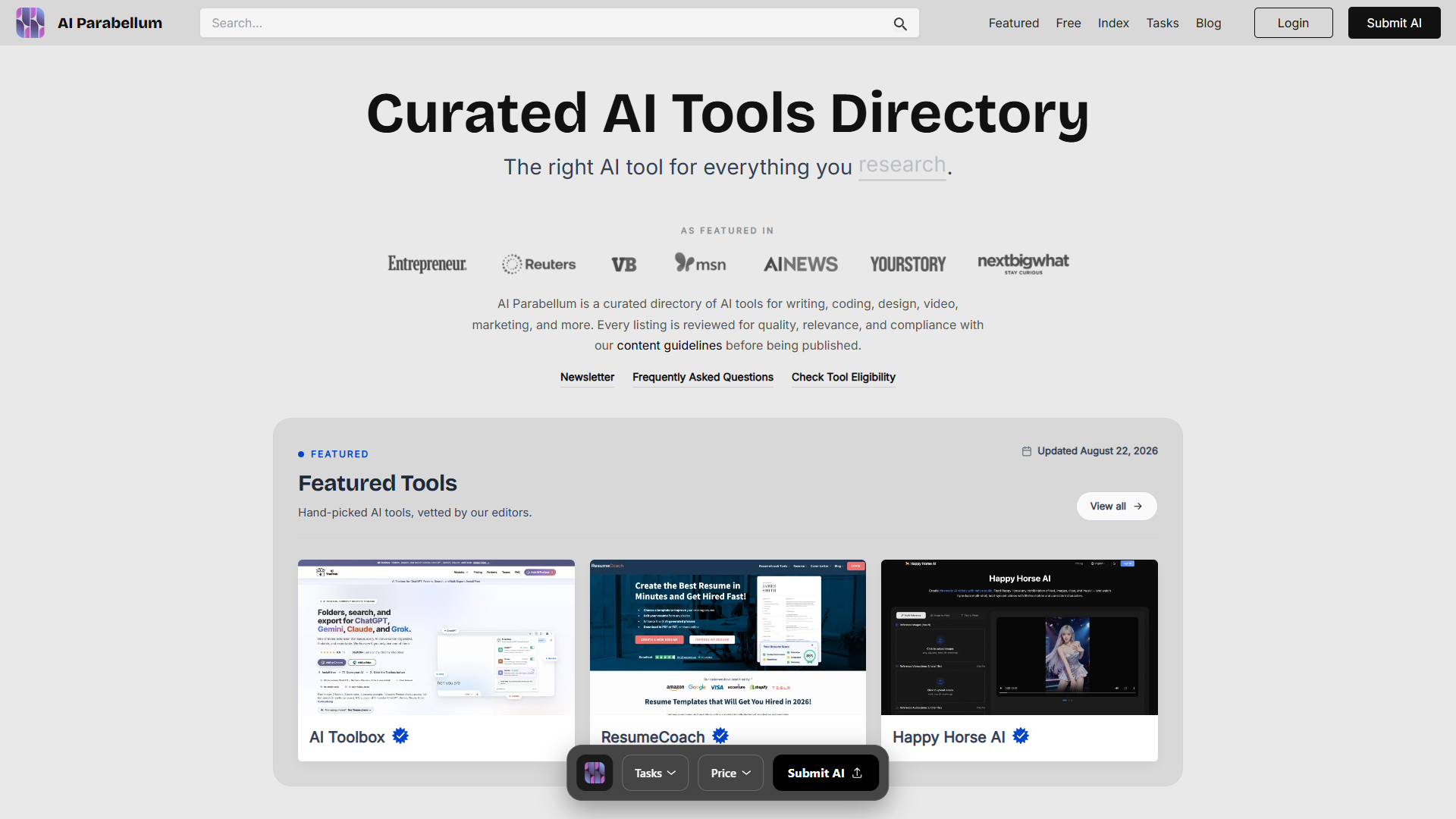
Task: Click AI Toolbox verified badge
Action: [400, 736]
